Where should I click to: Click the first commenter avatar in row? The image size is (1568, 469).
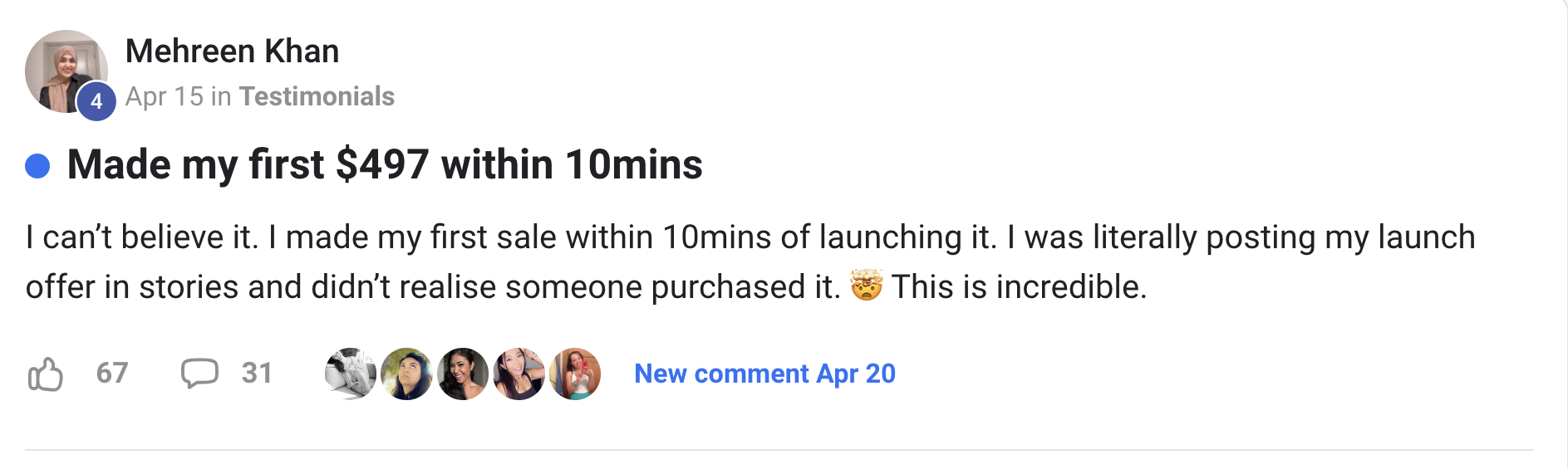click(350, 374)
